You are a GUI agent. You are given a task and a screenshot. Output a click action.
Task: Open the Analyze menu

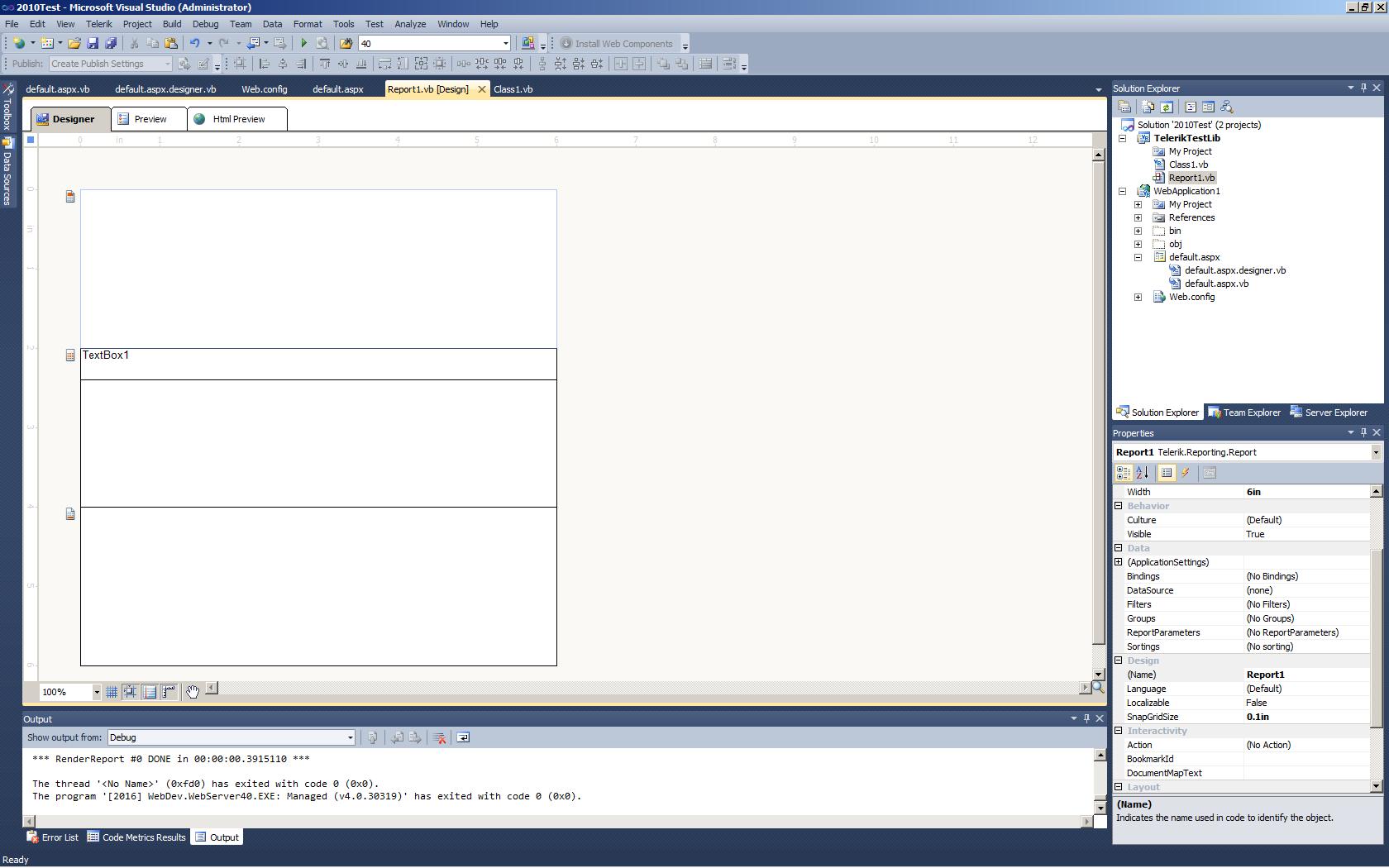(410, 24)
